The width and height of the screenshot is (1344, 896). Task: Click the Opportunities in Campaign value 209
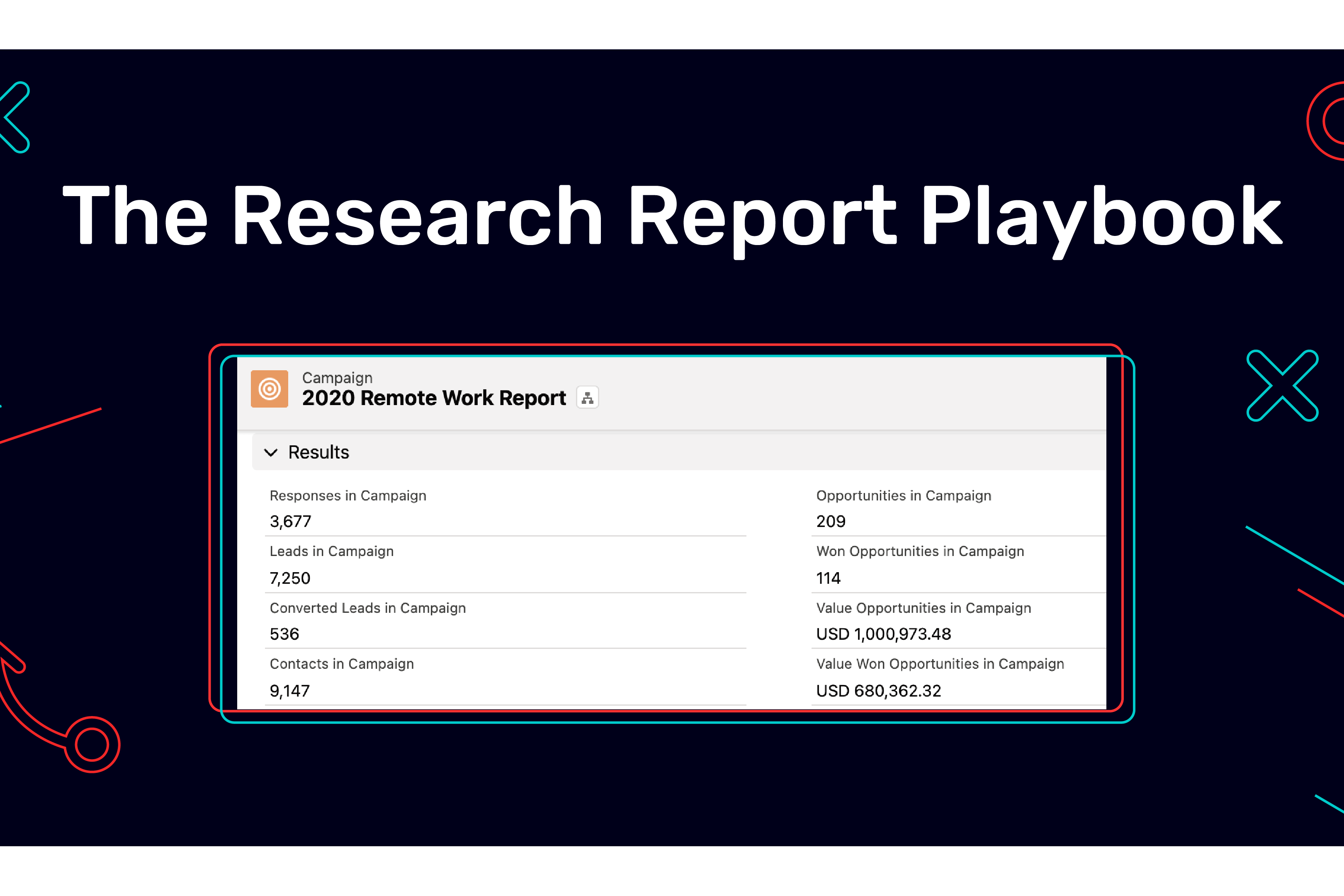tap(830, 521)
